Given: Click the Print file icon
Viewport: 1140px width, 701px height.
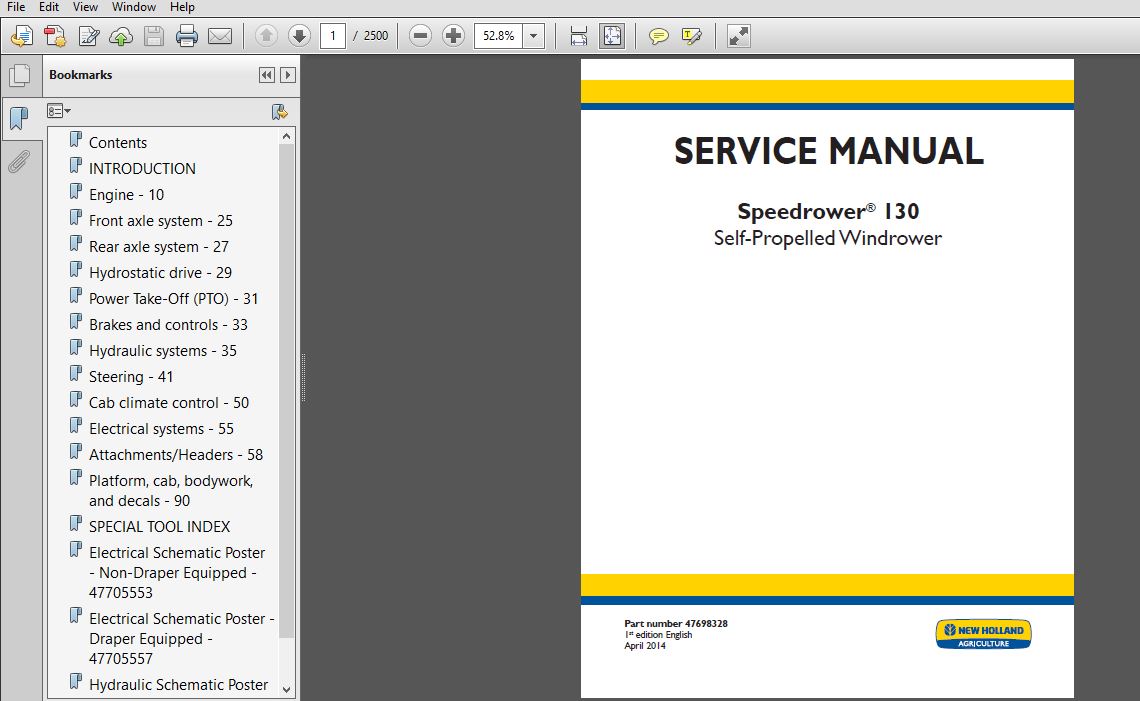Looking at the screenshot, I should (187, 37).
